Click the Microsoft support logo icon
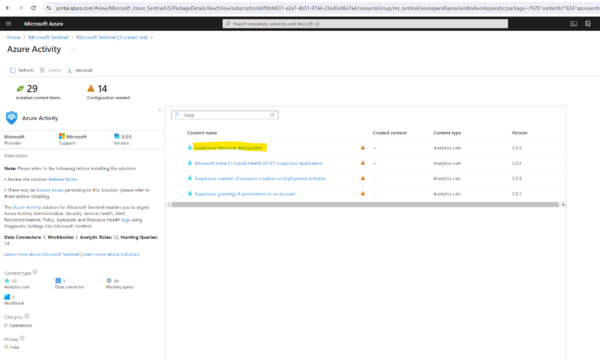Viewport: 600px width, 360px height. point(62,136)
